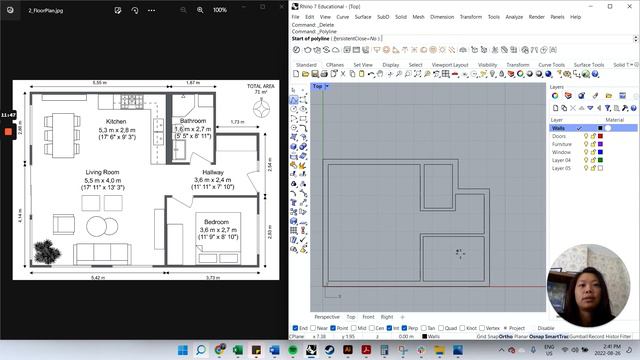
Task: Enable the Mid osnap checkbox
Action: [353, 328]
